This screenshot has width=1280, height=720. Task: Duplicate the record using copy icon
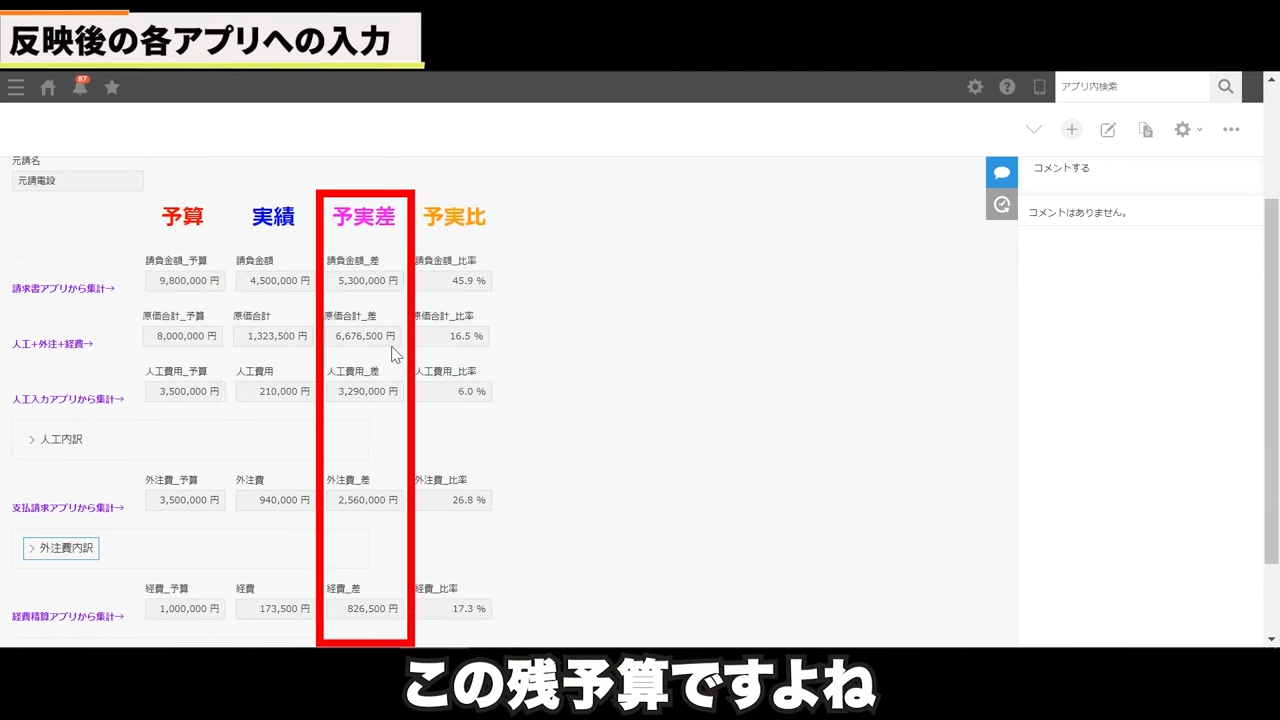pos(1146,130)
